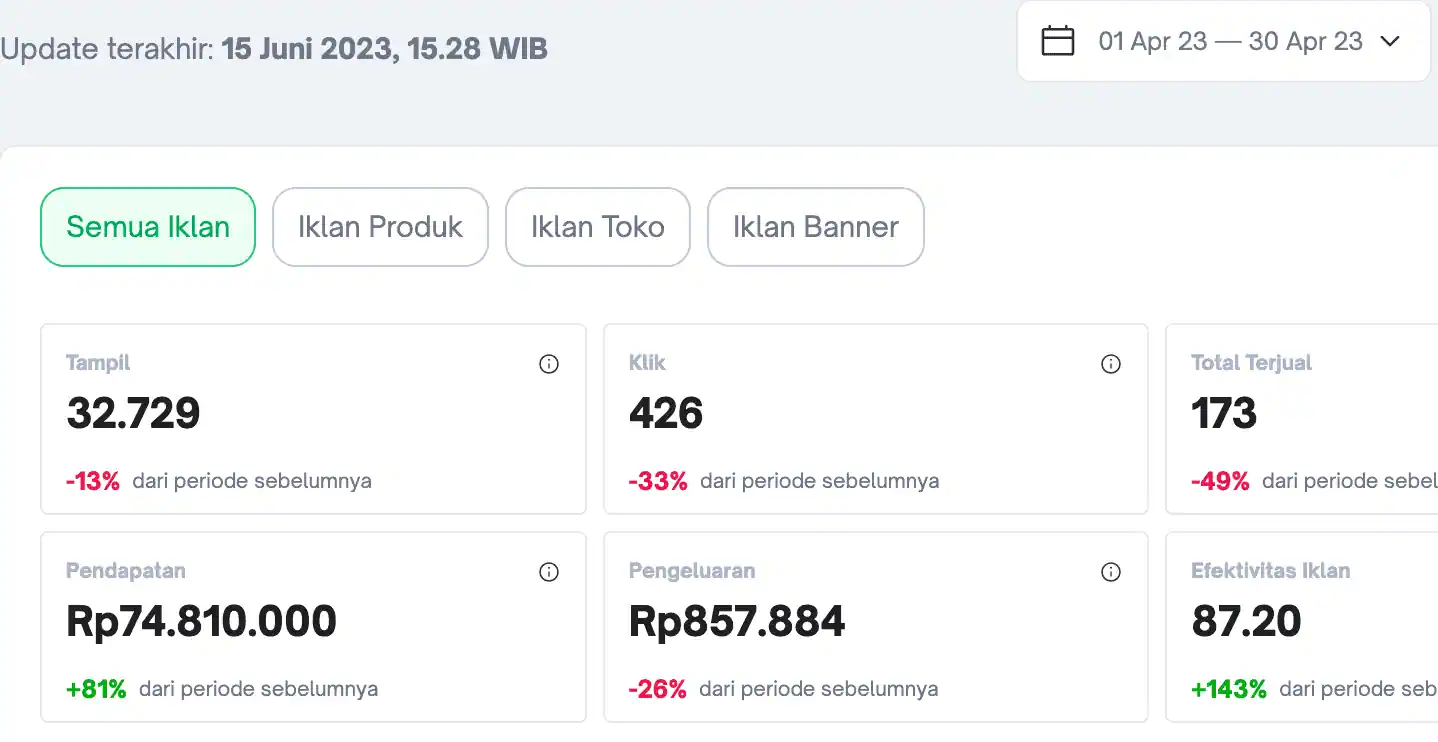Click the calendar icon in date picker
Screen dimensions: 1438x742
[1058, 41]
